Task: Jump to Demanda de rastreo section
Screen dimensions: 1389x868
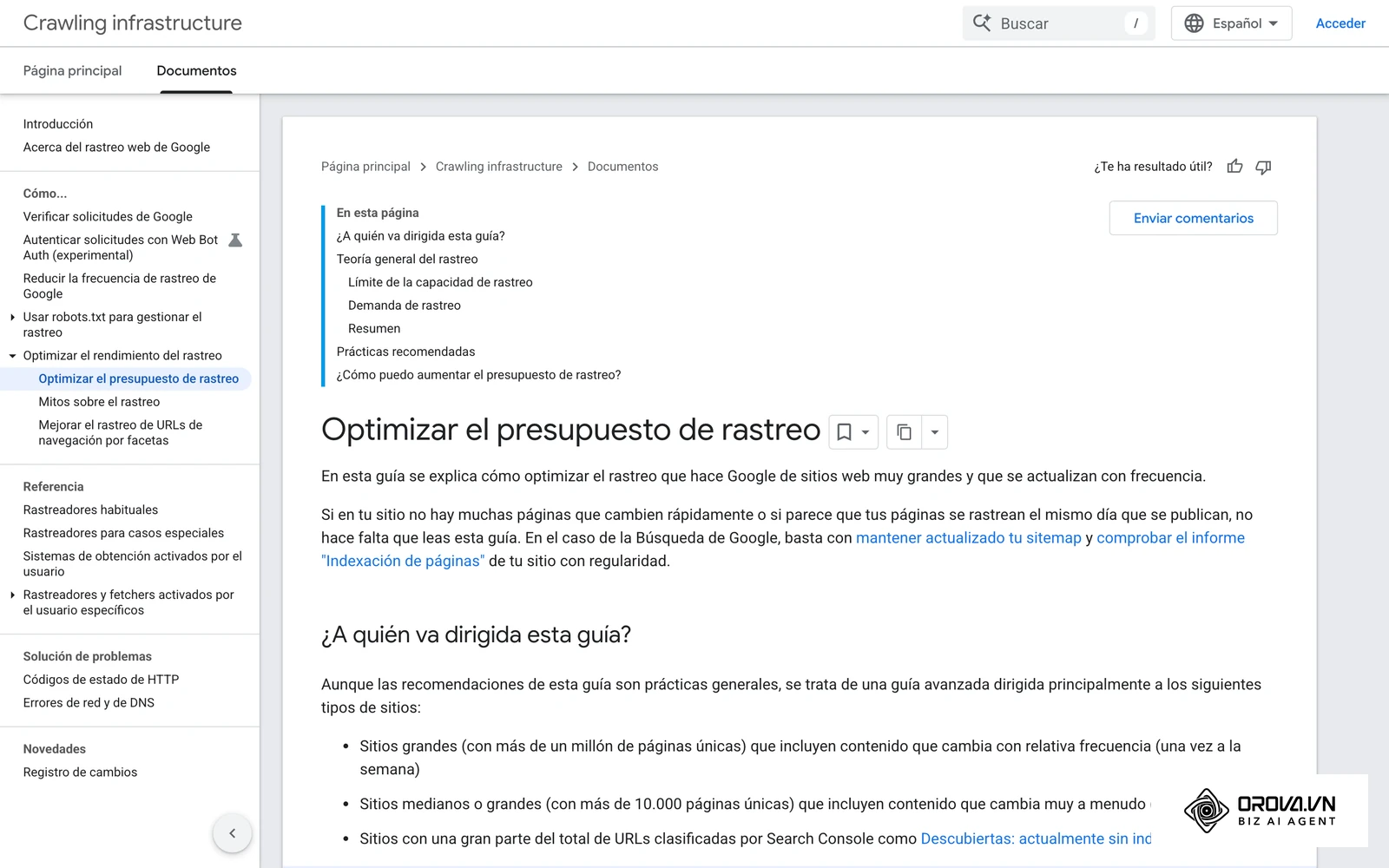Action: [405, 306]
